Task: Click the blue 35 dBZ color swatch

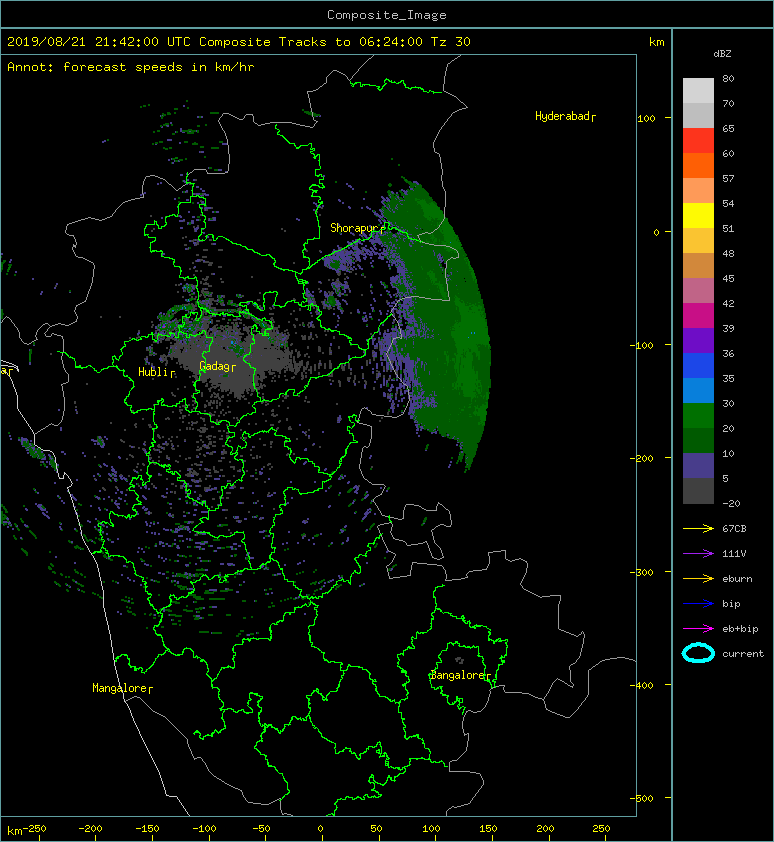Action: tap(698, 366)
